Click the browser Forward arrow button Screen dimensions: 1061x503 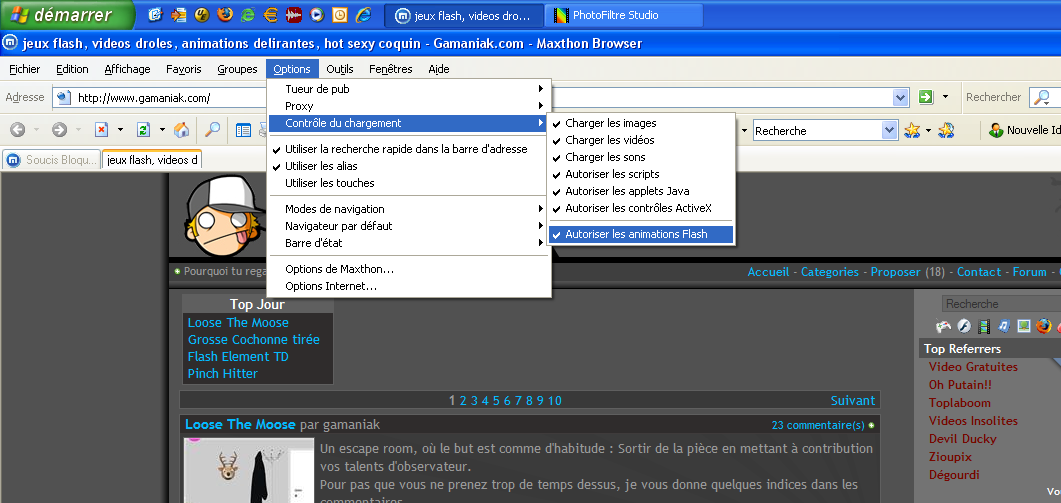(x=60, y=130)
